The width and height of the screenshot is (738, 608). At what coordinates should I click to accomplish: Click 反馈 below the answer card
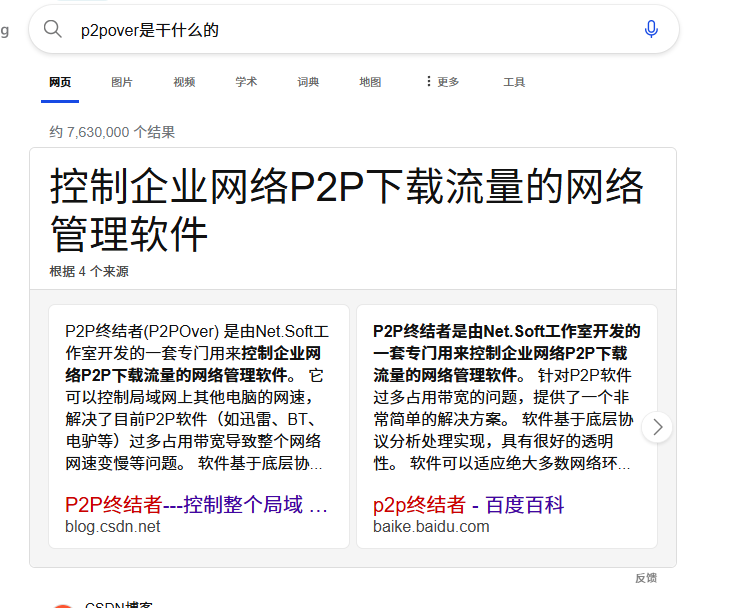pos(646,578)
